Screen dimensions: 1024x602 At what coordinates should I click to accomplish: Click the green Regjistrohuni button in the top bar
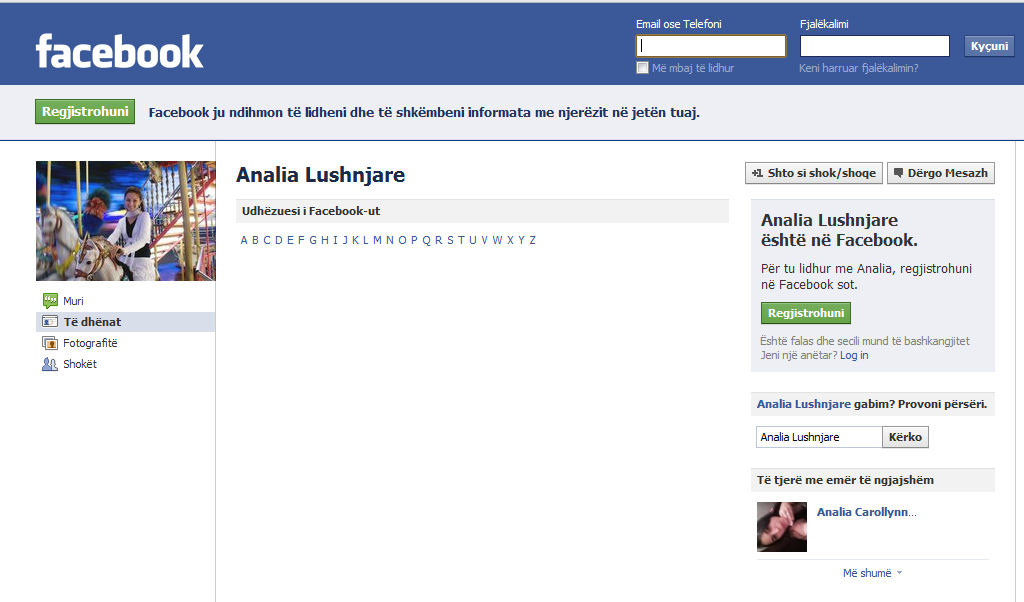click(x=85, y=112)
